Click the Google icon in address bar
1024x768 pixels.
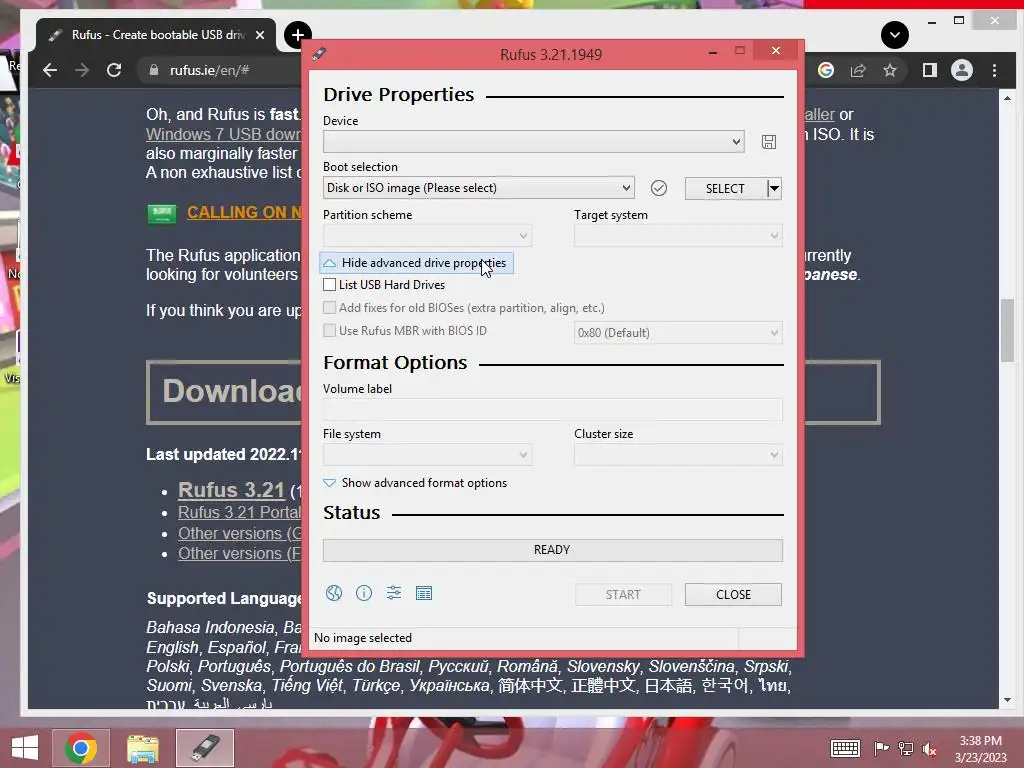826,70
